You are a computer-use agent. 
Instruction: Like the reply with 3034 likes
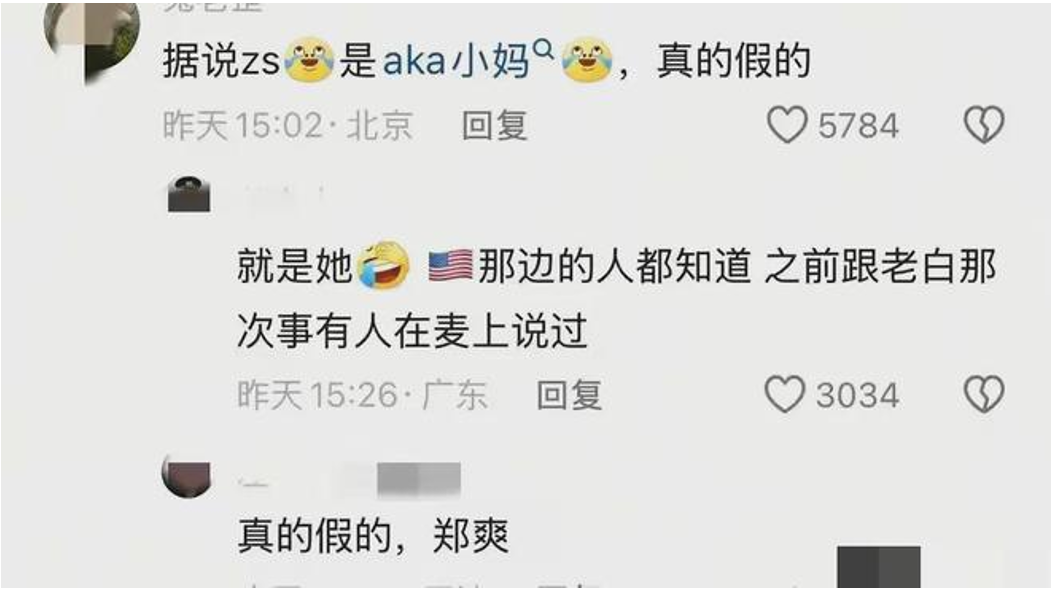785,394
